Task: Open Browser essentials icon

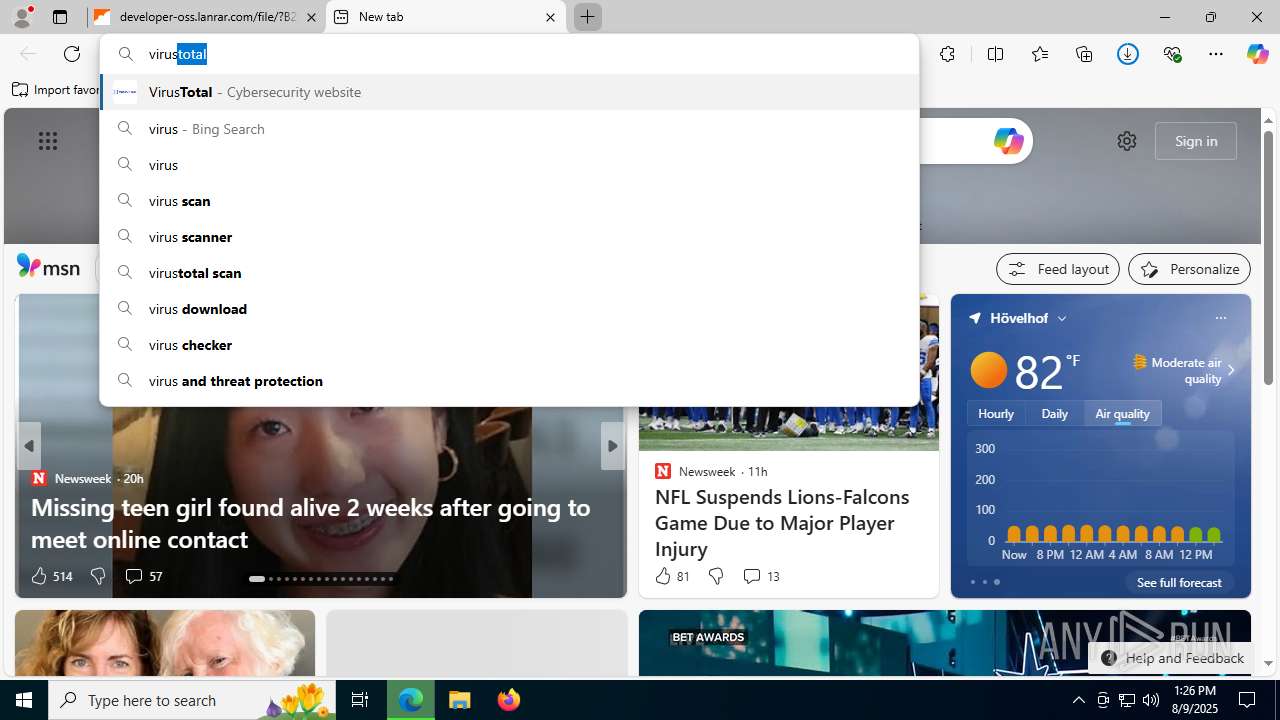Action: pyautogui.click(x=1172, y=54)
